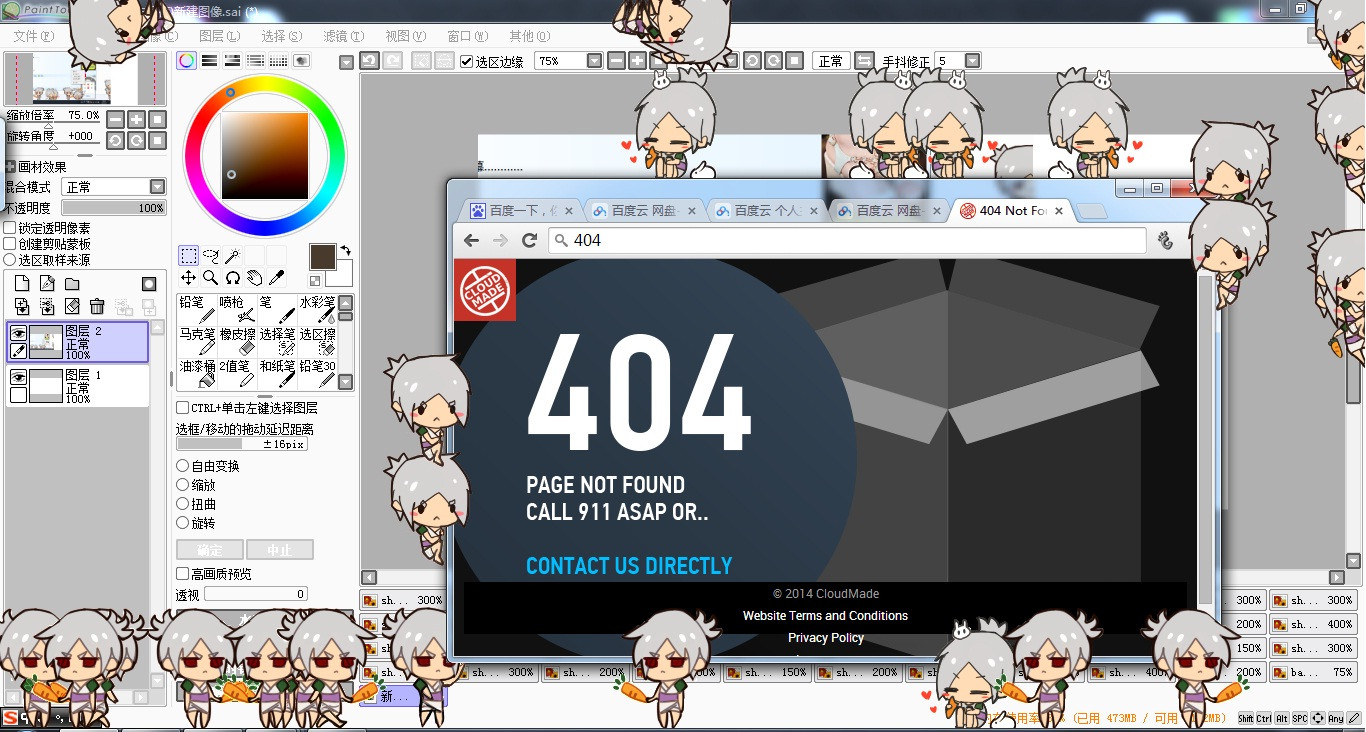Choose the 铅笔 pencil brush
The height and width of the screenshot is (732, 1366).
pos(197,309)
